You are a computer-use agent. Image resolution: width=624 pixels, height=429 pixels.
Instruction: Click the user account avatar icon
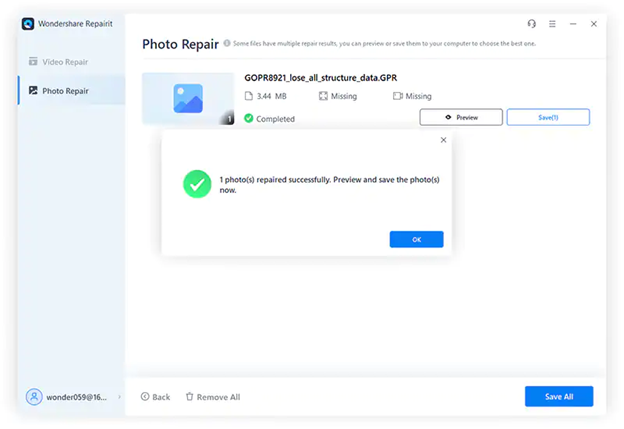(x=34, y=397)
